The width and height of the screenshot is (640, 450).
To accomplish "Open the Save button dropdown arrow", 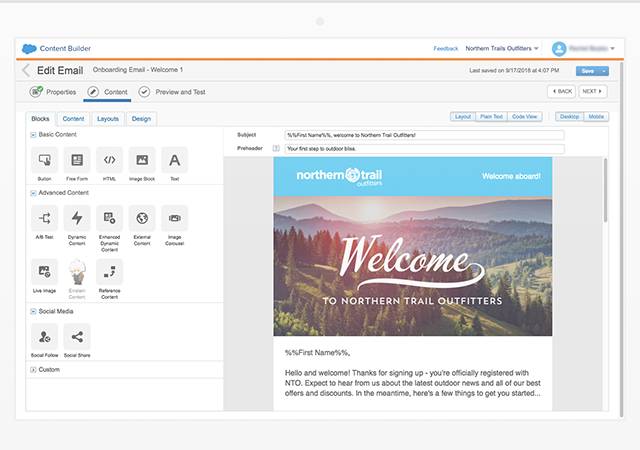I will coord(604,71).
